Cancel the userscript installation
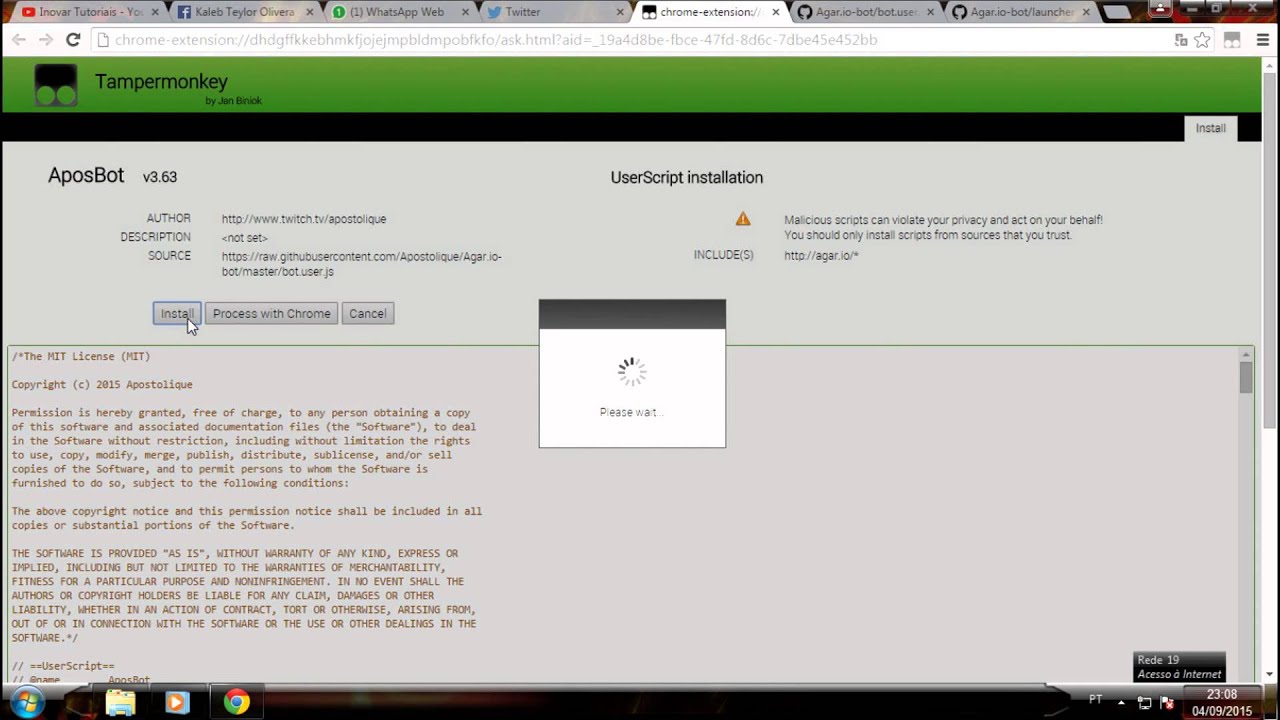 pos(367,314)
